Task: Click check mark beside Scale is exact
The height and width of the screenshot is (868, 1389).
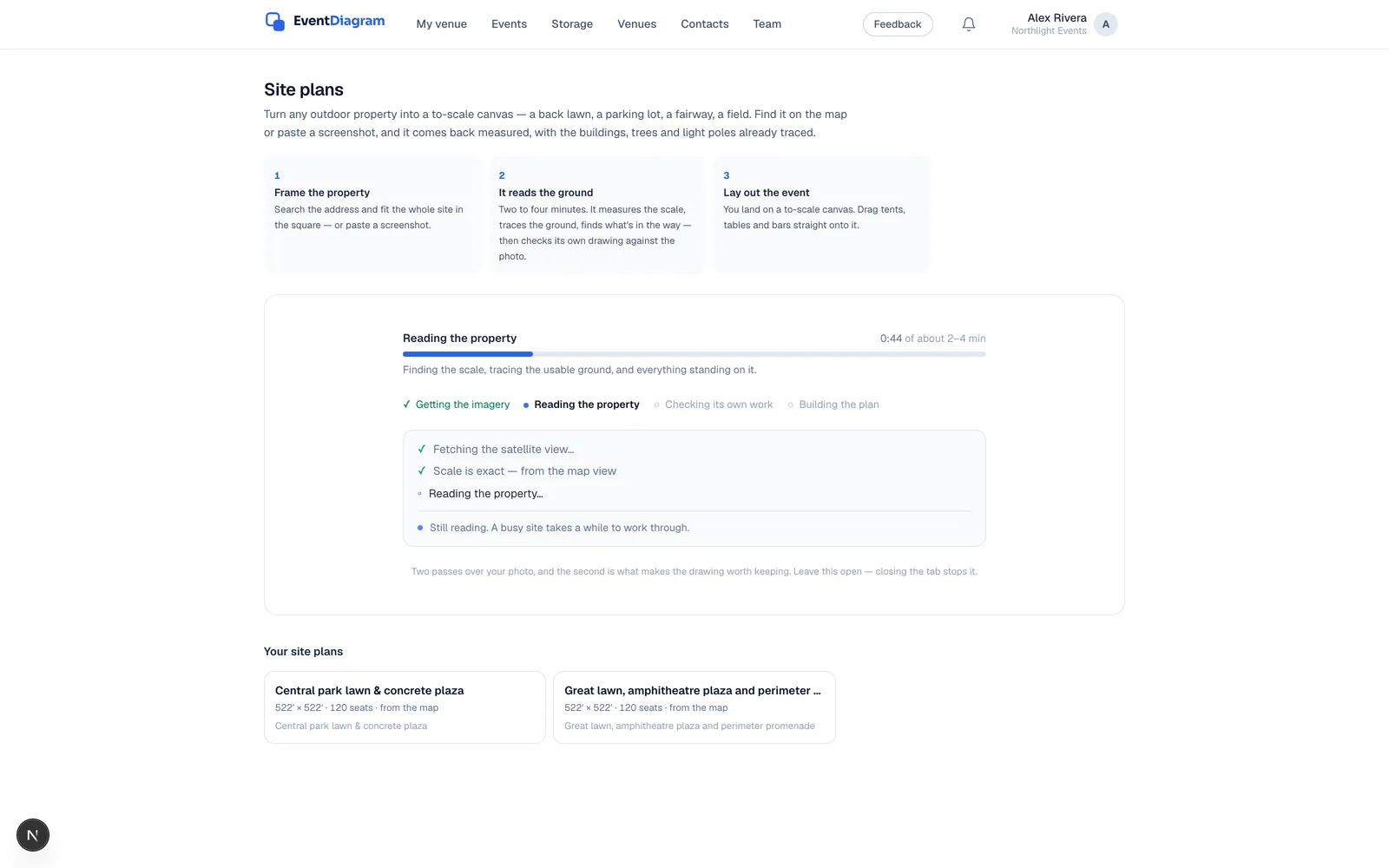Action: pos(422,471)
